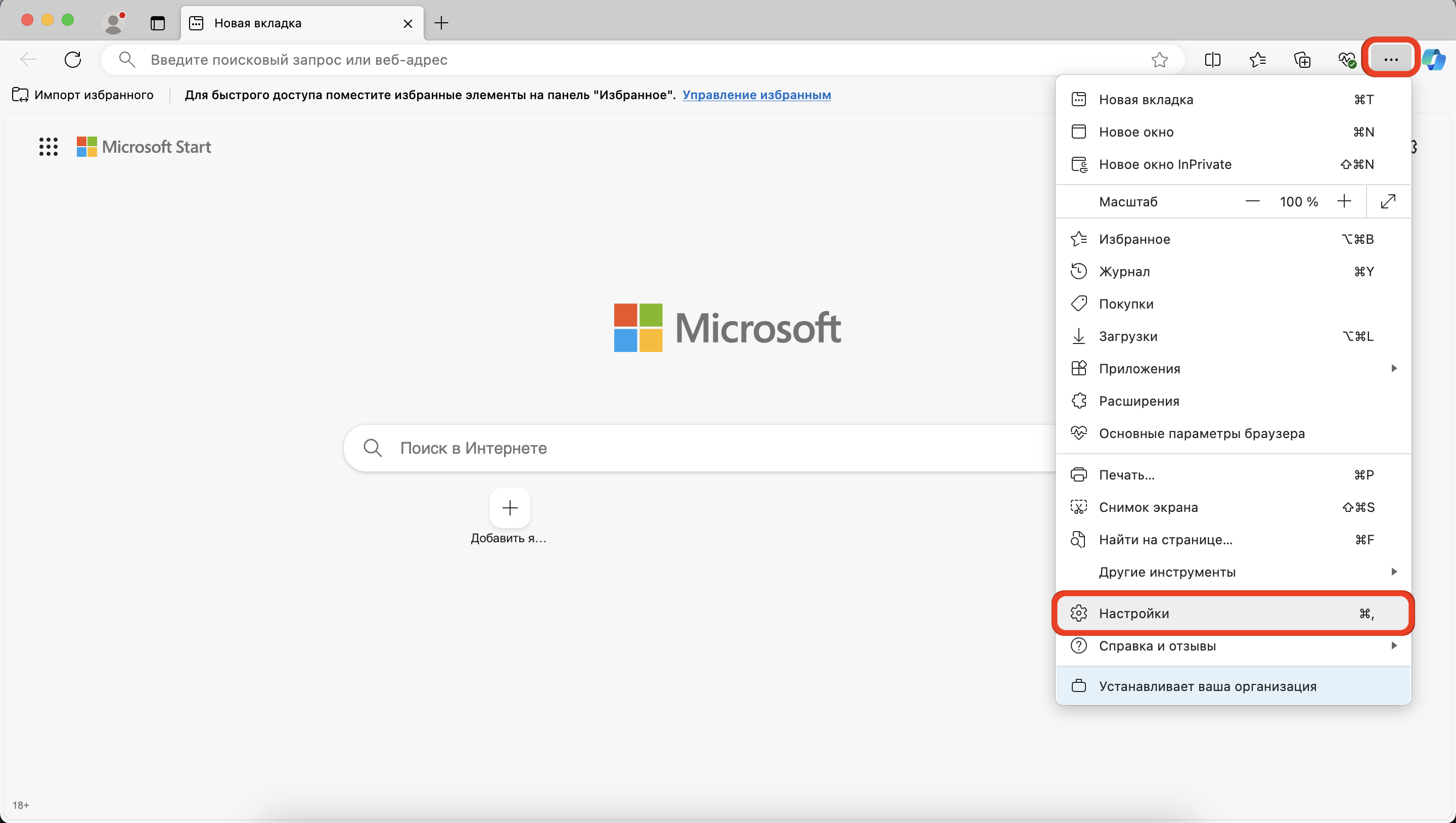Screen dimensions: 1456x823
Task: Close the Новая вкладка tab
Action: click(407, 24)
